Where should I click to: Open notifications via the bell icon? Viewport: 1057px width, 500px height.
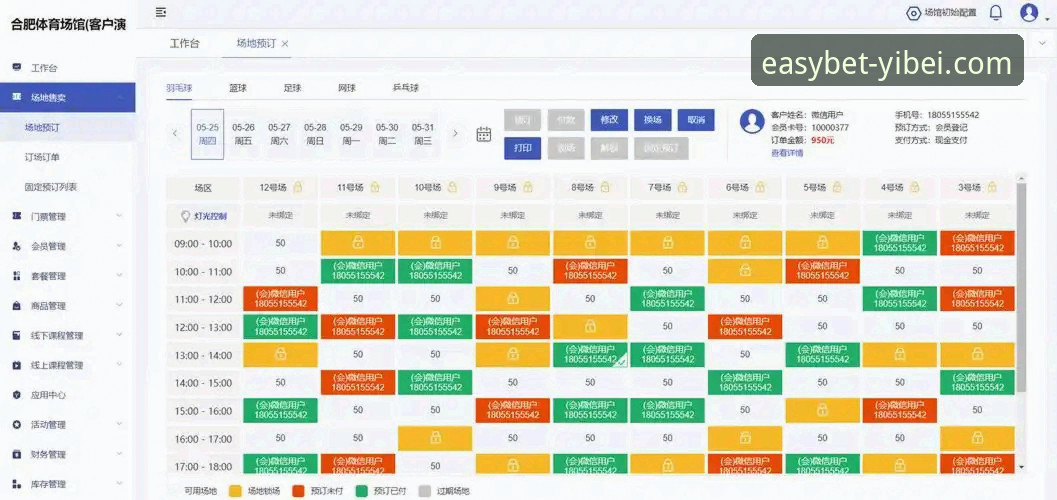point(996,12)
